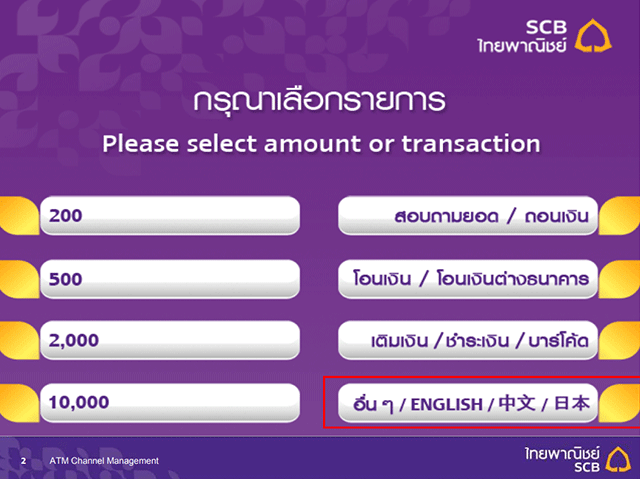Click yellow leaf icon beside ENGLISH option
The image size is (640, 479).
point(620,403)
